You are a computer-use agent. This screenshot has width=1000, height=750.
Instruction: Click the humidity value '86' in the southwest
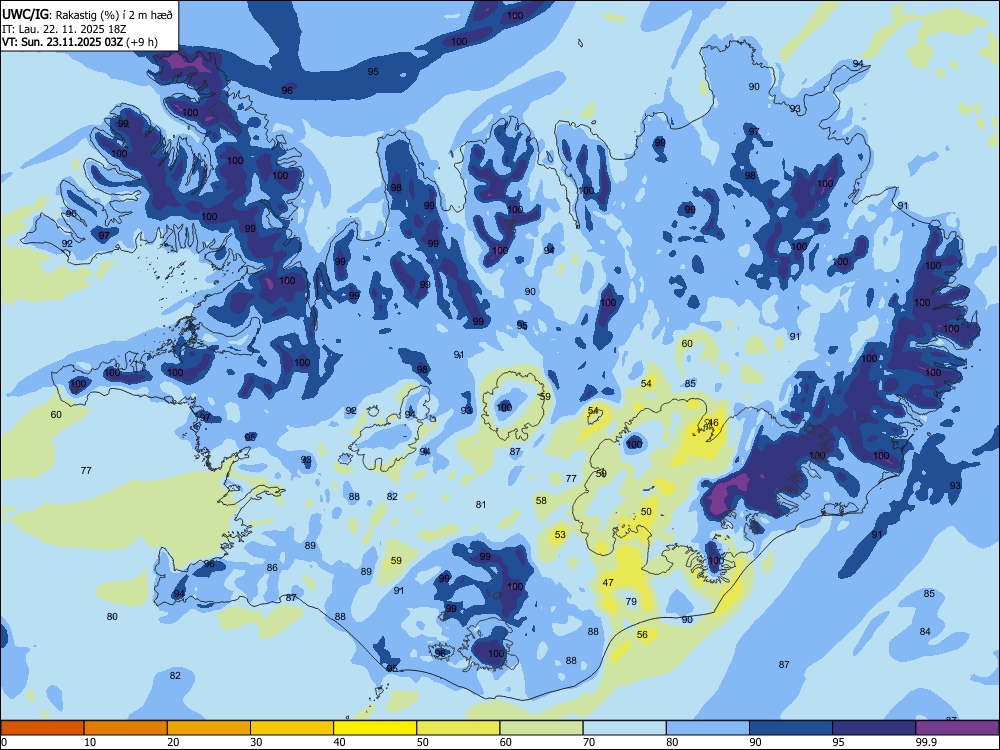pos(272,568)
